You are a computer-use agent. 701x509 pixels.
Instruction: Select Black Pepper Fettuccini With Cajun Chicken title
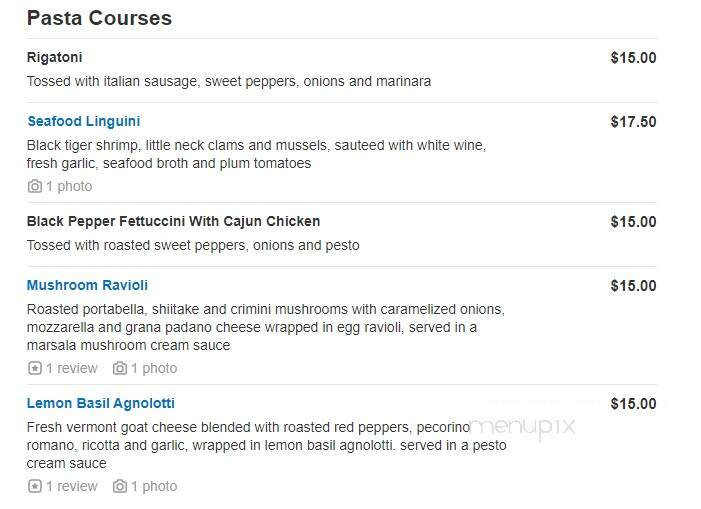(173, 221)
